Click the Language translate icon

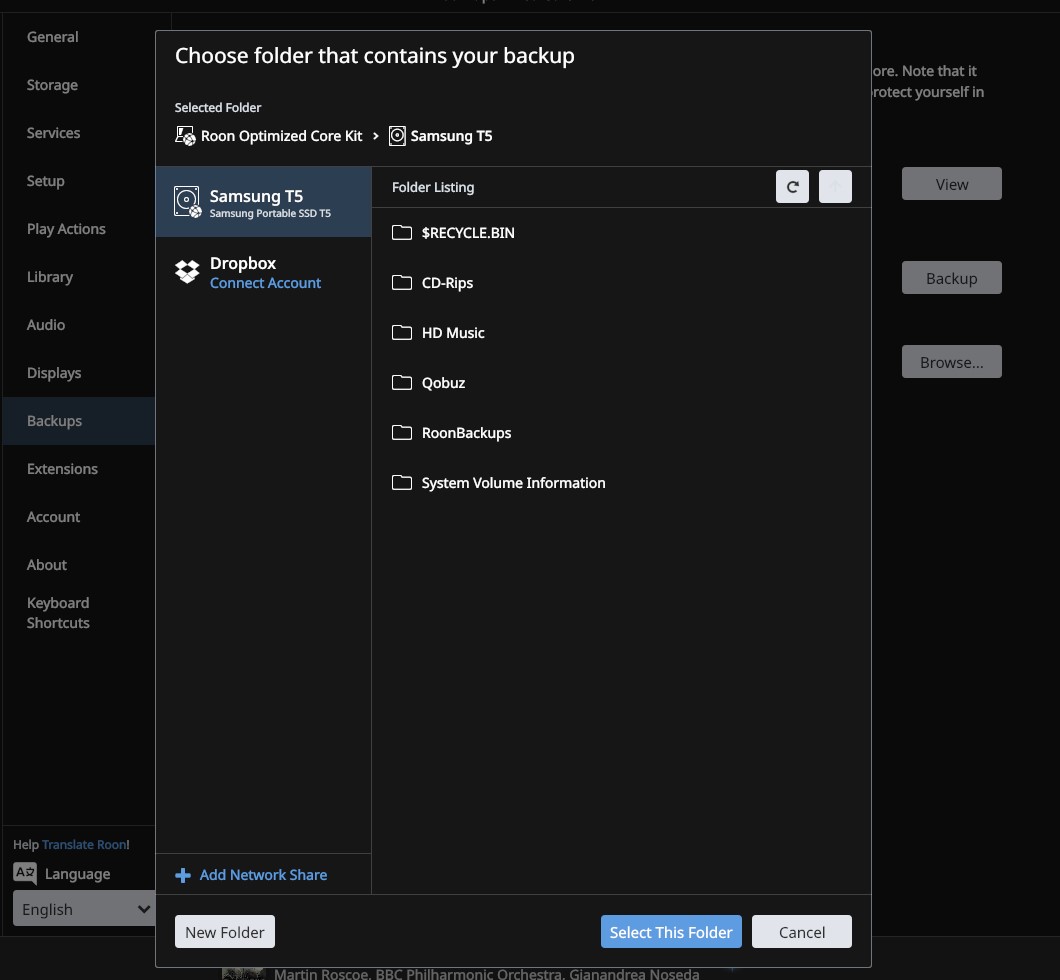[x=25, y=873]
